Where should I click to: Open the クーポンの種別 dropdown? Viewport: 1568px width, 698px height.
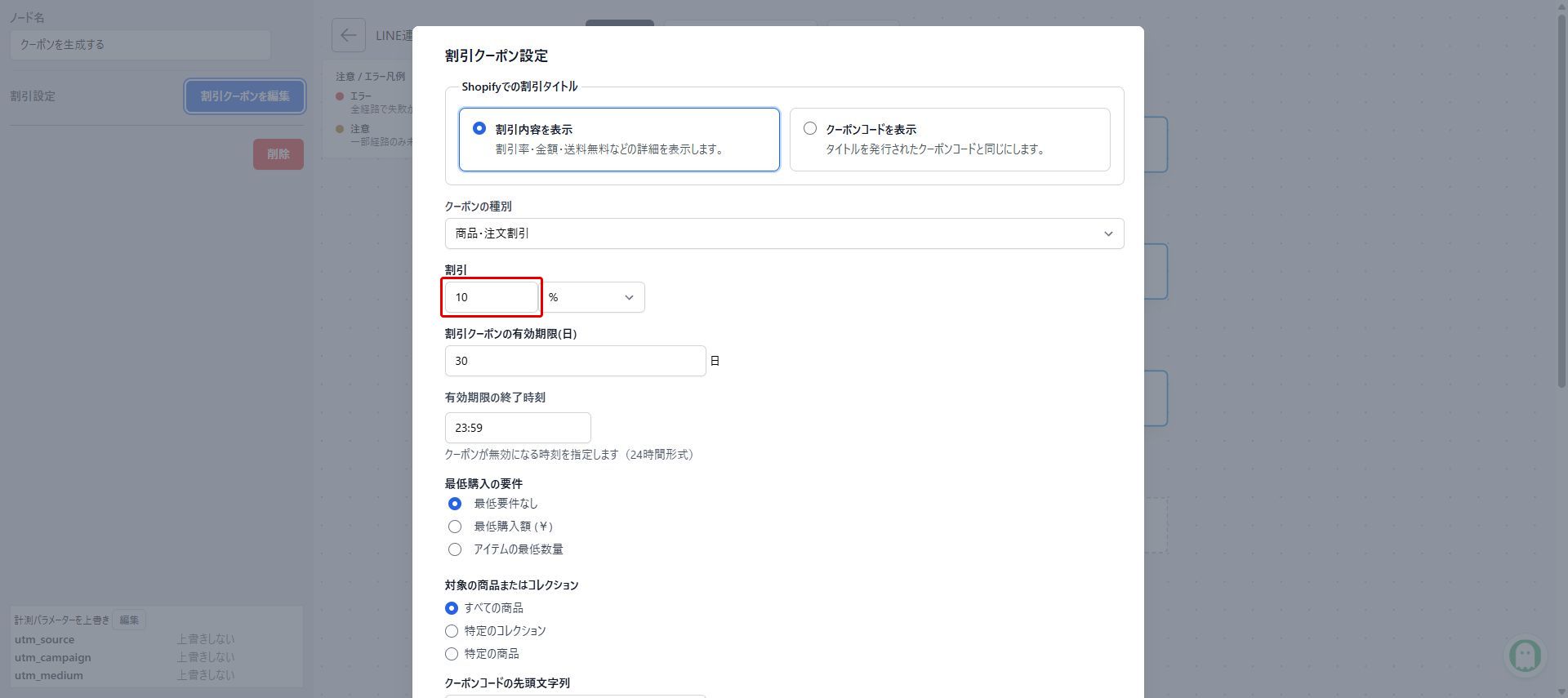point(784,233)
